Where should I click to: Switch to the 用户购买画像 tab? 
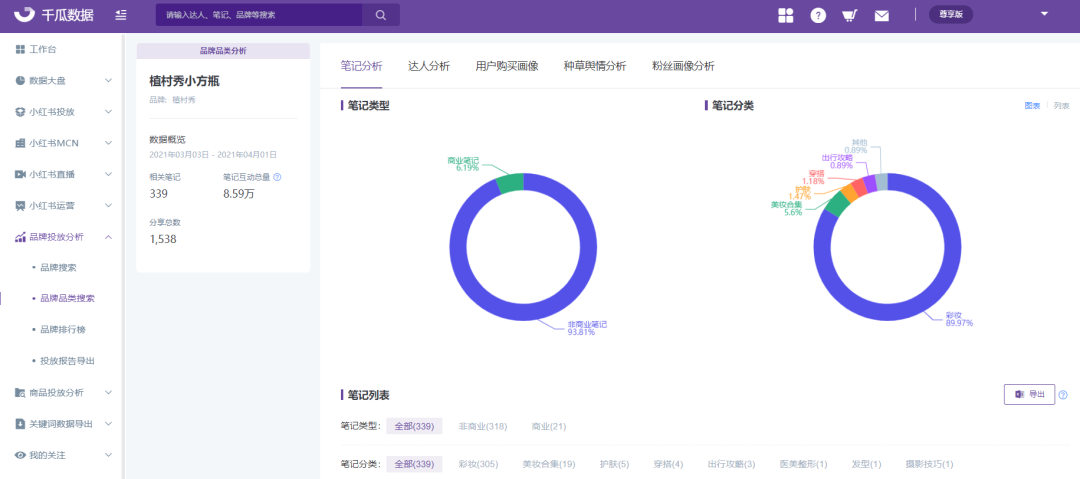coord(507,66)
